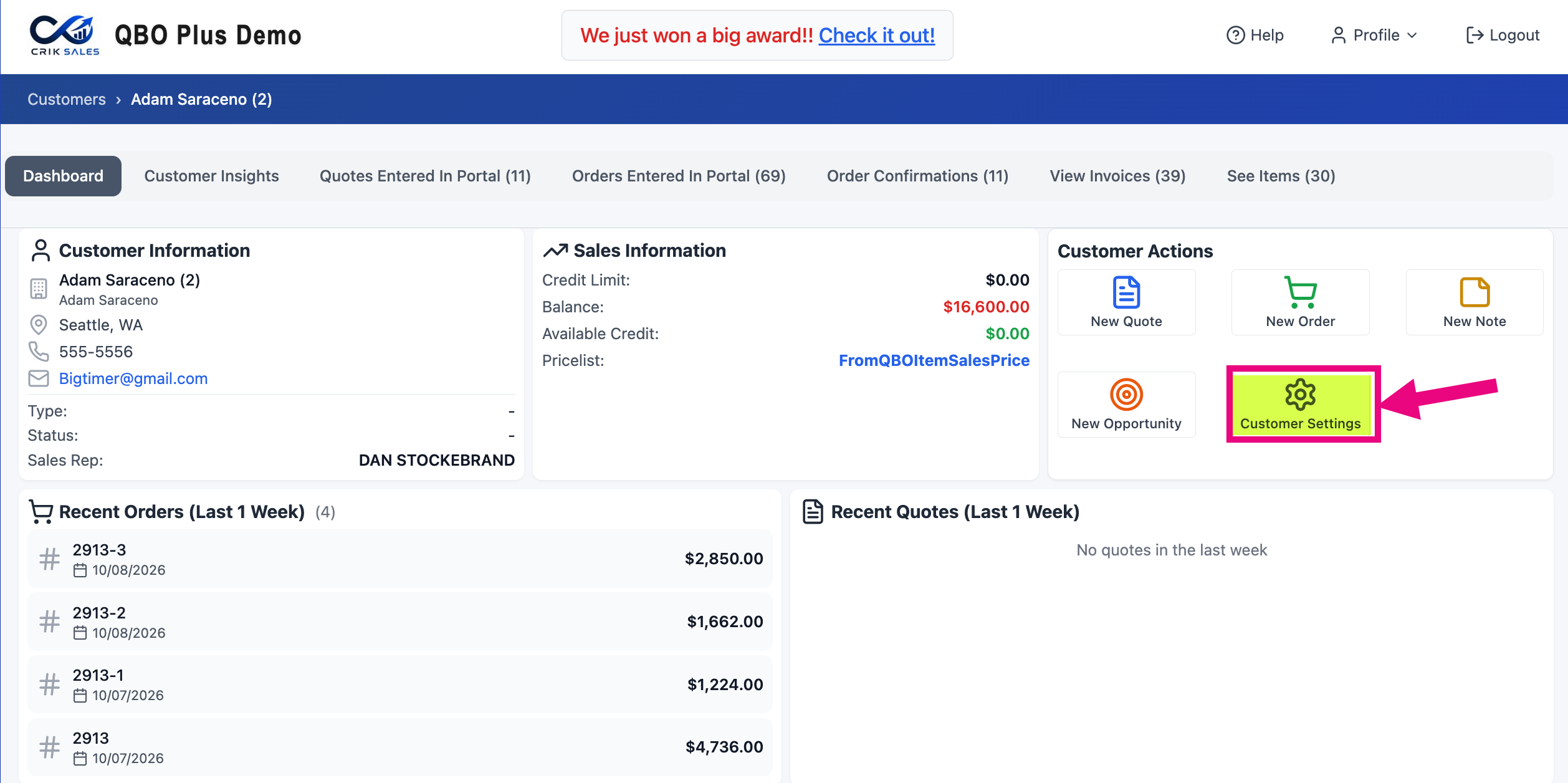Viewport: 1568px width, 783px height.
Task: Go to Customers breadcrumb link
Action: (67, 99)
